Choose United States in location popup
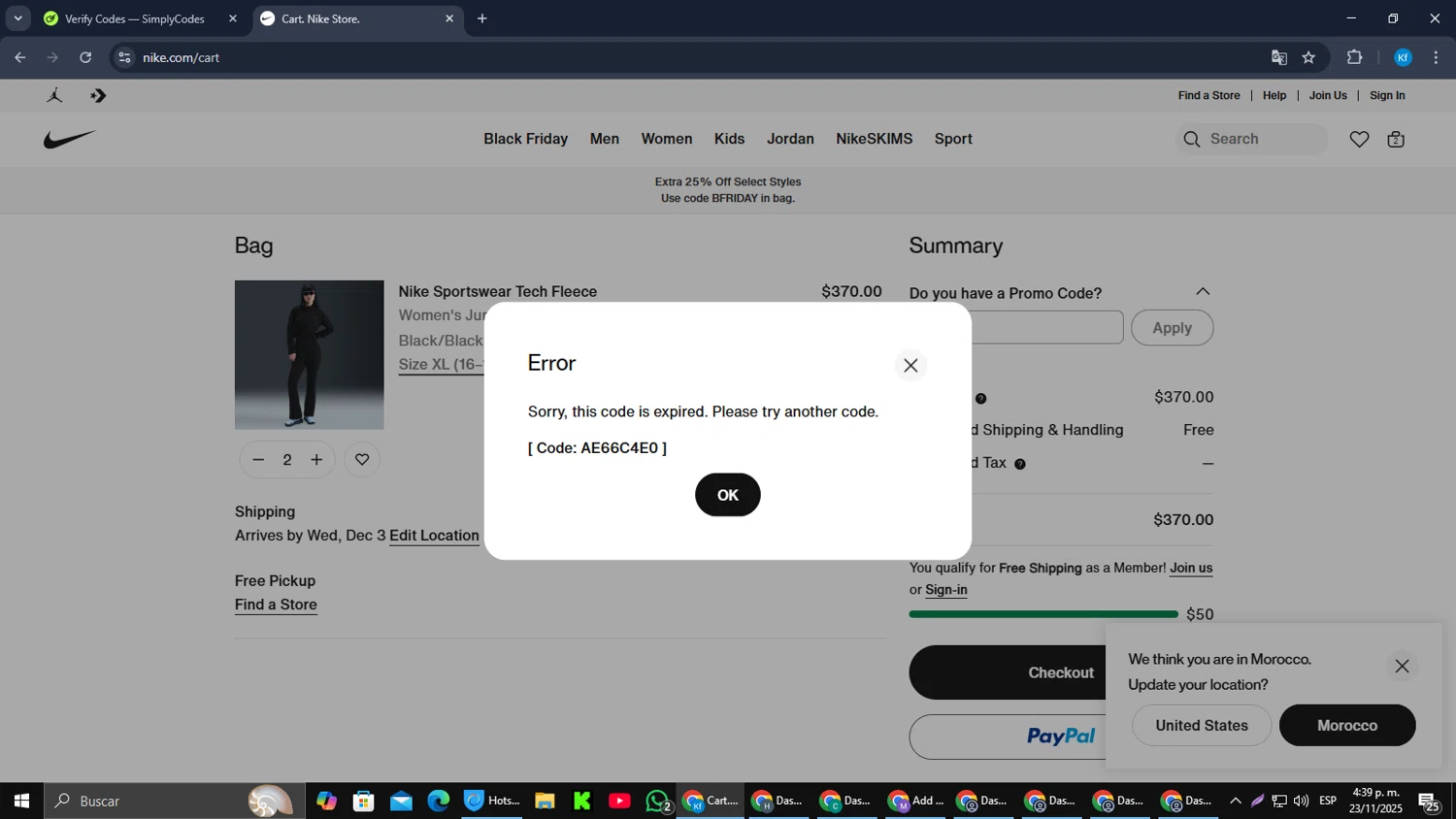This screenshot has height=819, width=1456. click(1202, 726)
